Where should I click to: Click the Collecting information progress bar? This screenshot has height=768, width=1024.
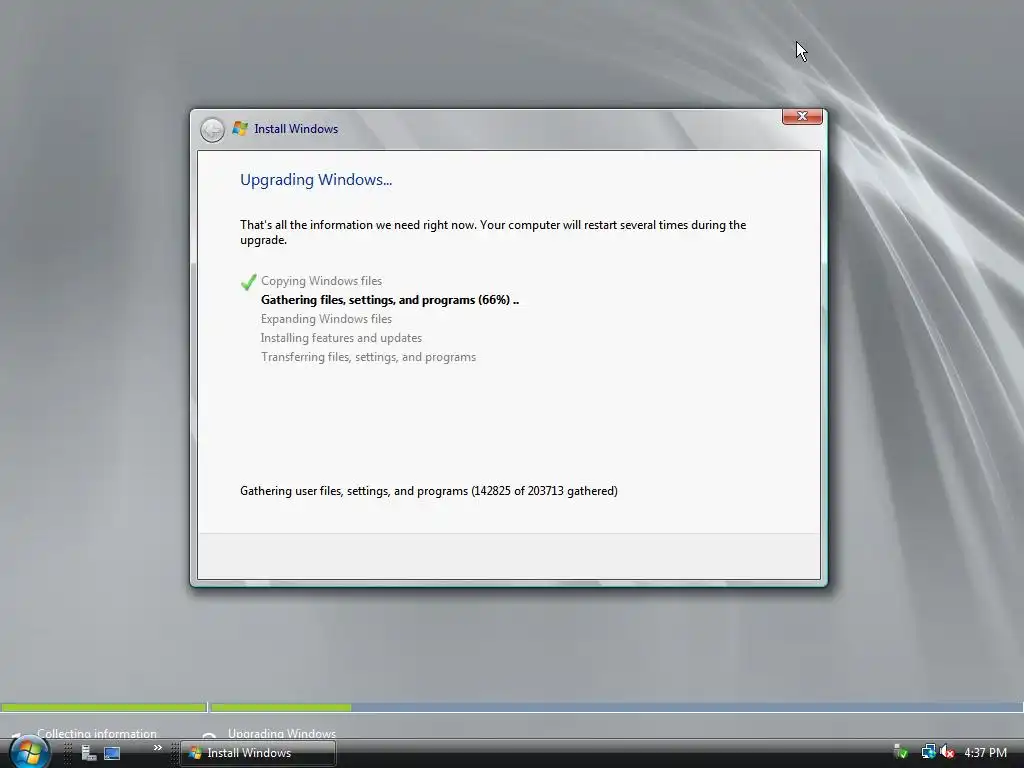point(104,707)
